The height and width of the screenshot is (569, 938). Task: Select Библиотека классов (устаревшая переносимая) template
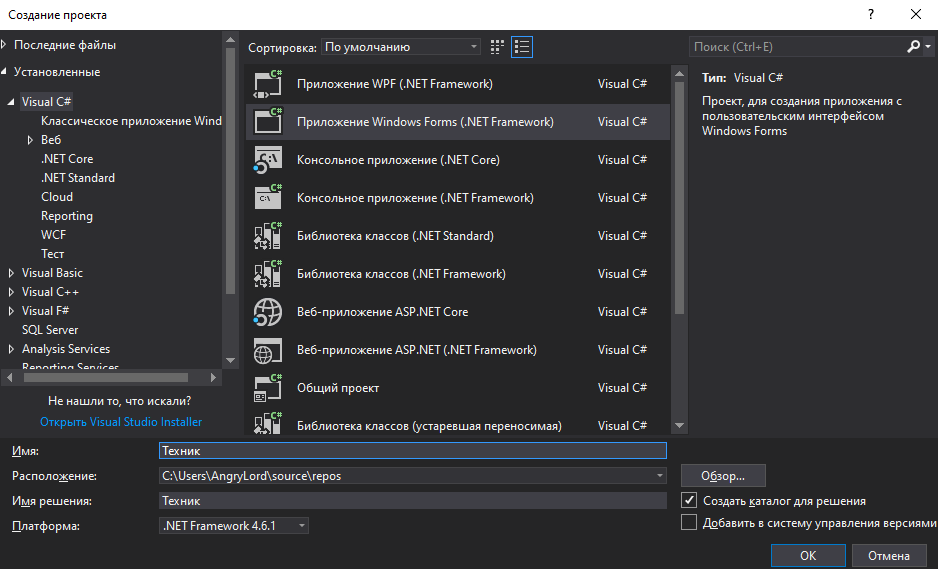tap(458, 424)
